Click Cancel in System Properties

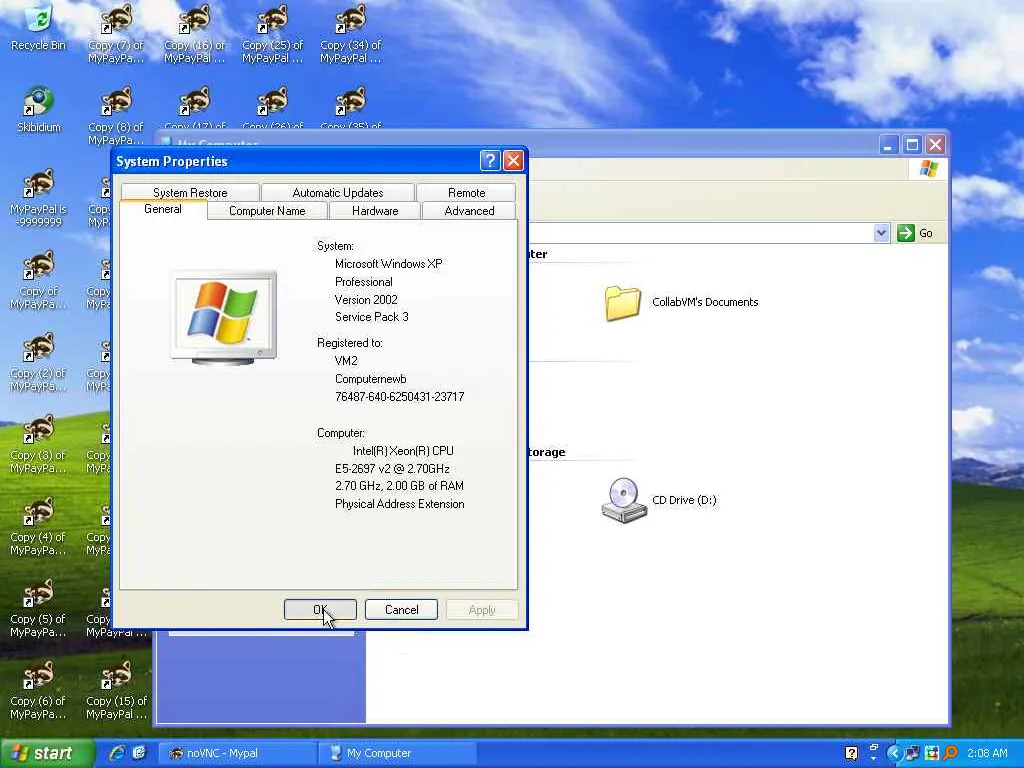coord(401,609)
